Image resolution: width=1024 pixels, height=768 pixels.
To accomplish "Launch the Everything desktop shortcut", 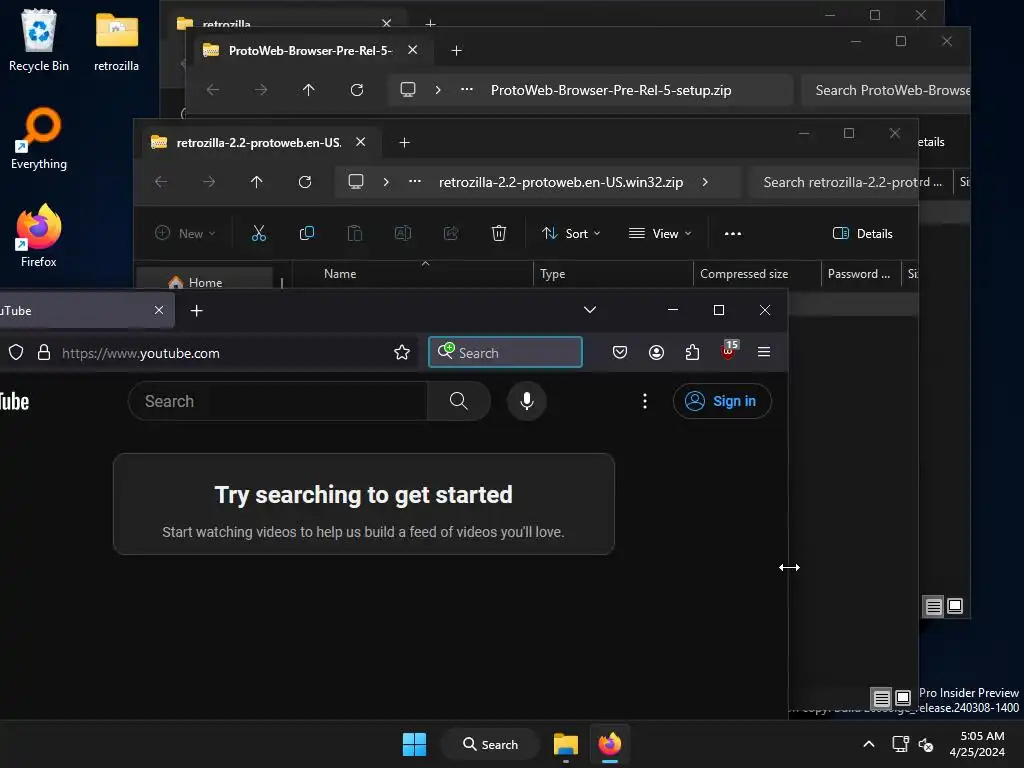I will (x=39, y=138).
